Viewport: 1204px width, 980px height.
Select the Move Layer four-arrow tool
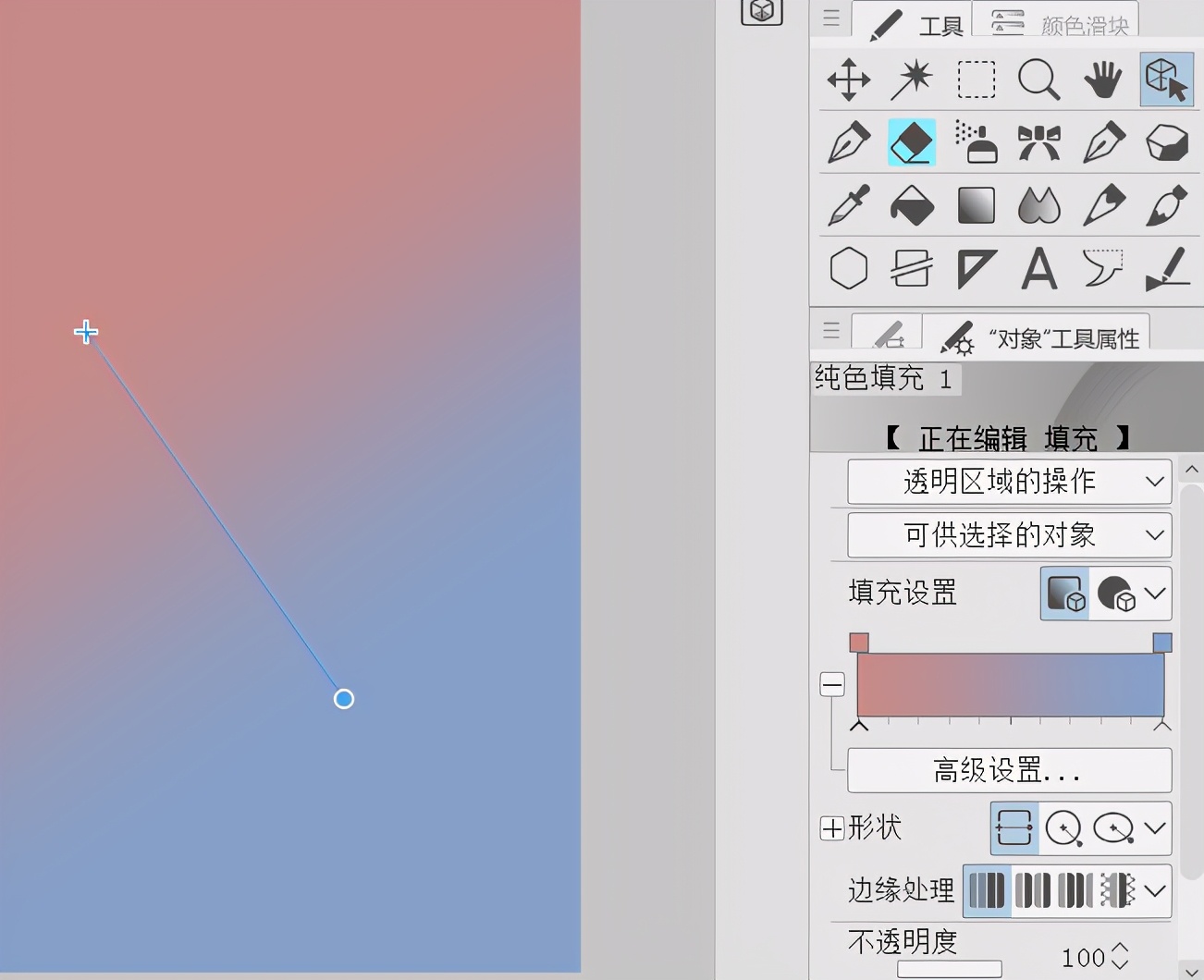coord(849,80)
